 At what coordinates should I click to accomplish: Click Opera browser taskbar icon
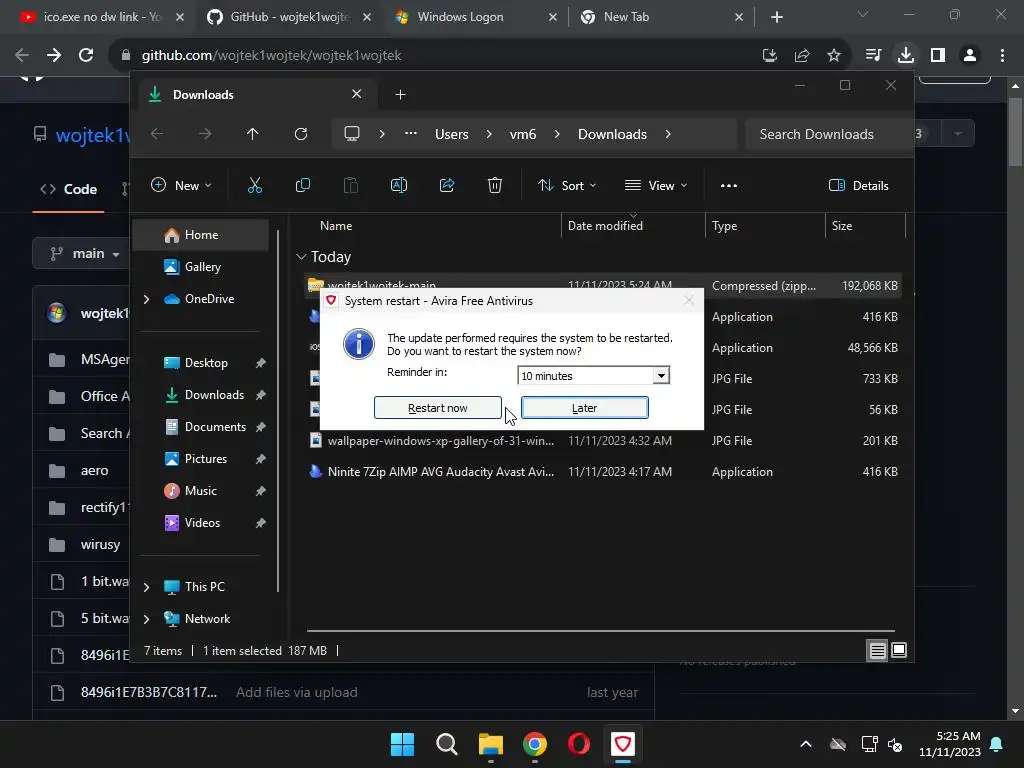(x=579, y=744)
